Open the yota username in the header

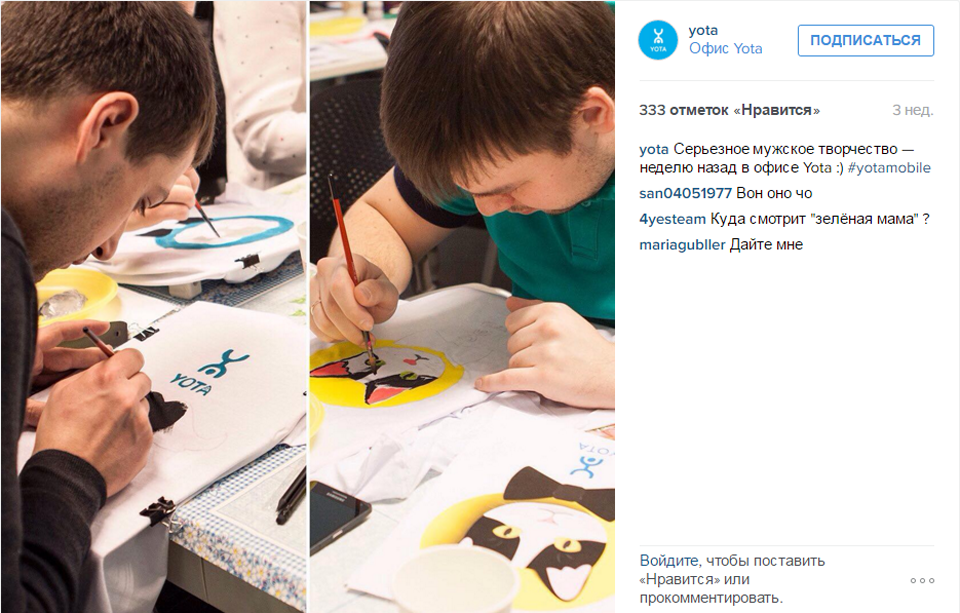click(x=703, y=31)
